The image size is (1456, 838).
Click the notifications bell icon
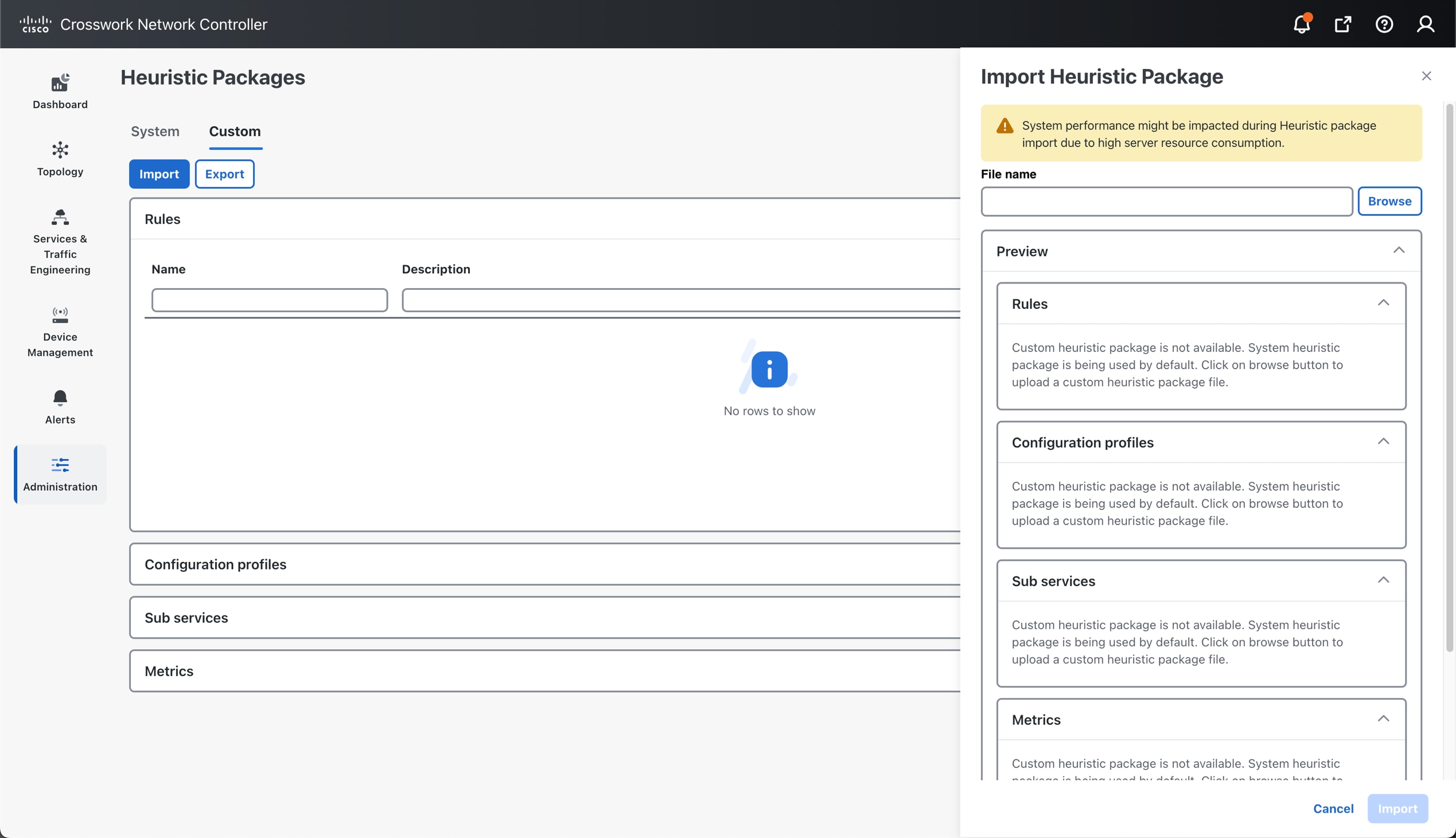[x=1301, y=24]
